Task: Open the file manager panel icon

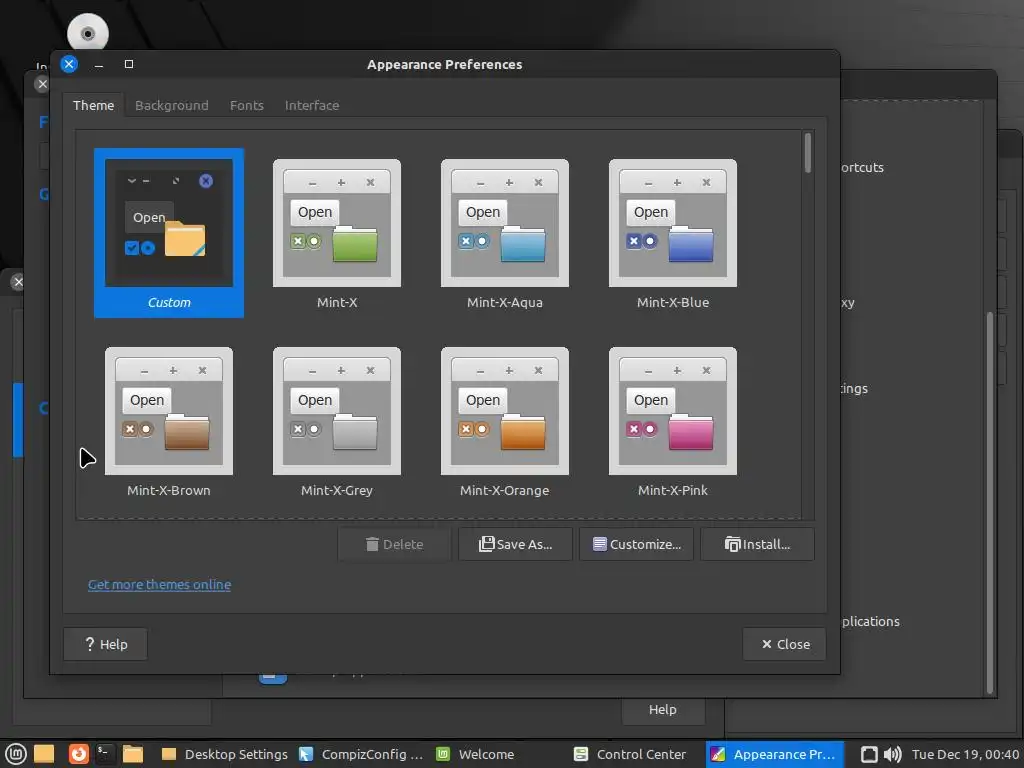Action: 133,754
